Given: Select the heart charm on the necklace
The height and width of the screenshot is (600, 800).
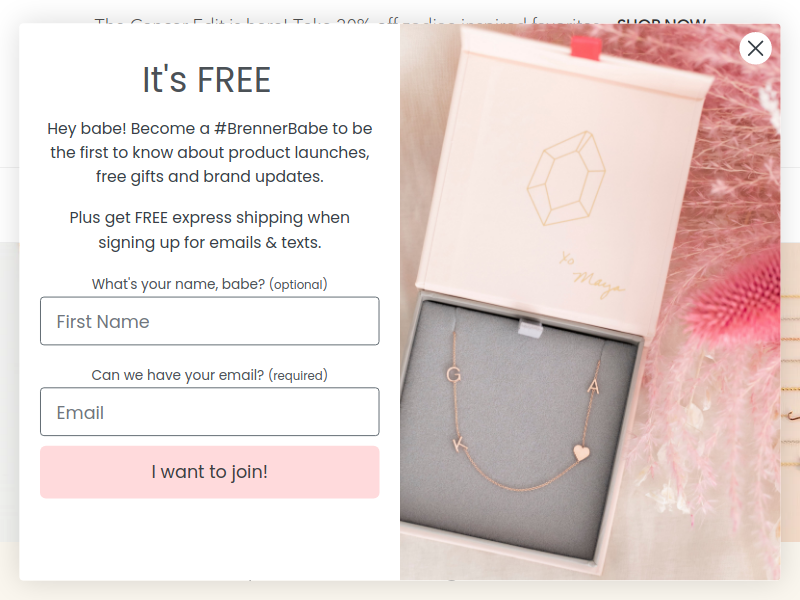Looking at the screenshot, I should tap(581, 452).
